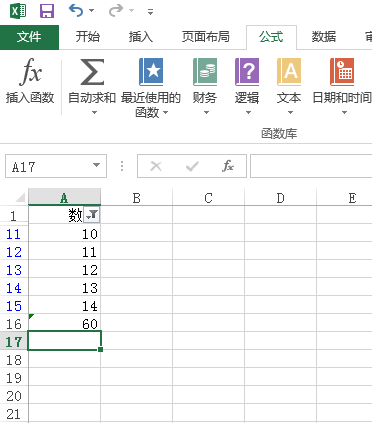Switch to the 插入 tab
Screen dimensions: 372x423
click(x=141, y=37)
